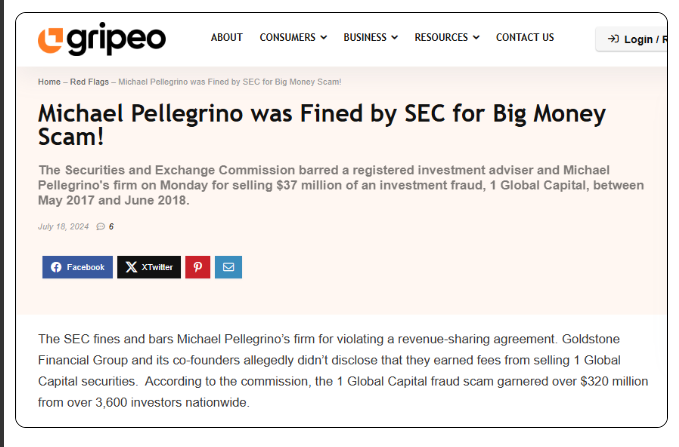
Task: Click the login arrow icon
Action: [613, 39]
